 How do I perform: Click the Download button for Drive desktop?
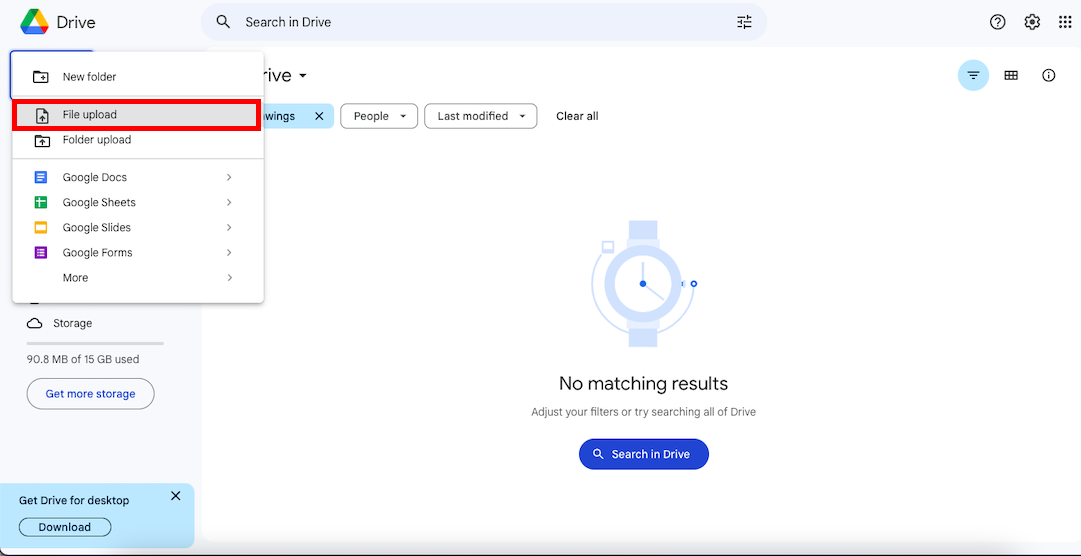pos(65,527)
